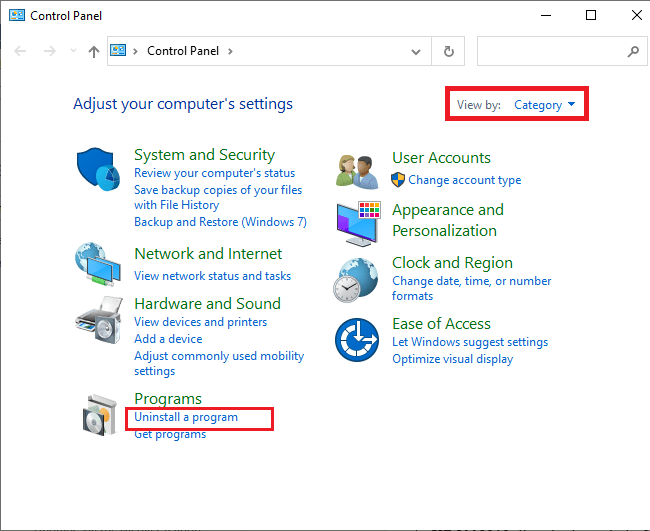Screen dimensions: 650x531
Task: Click the Hardware and Sound printer icon
Action: point(99,320)
